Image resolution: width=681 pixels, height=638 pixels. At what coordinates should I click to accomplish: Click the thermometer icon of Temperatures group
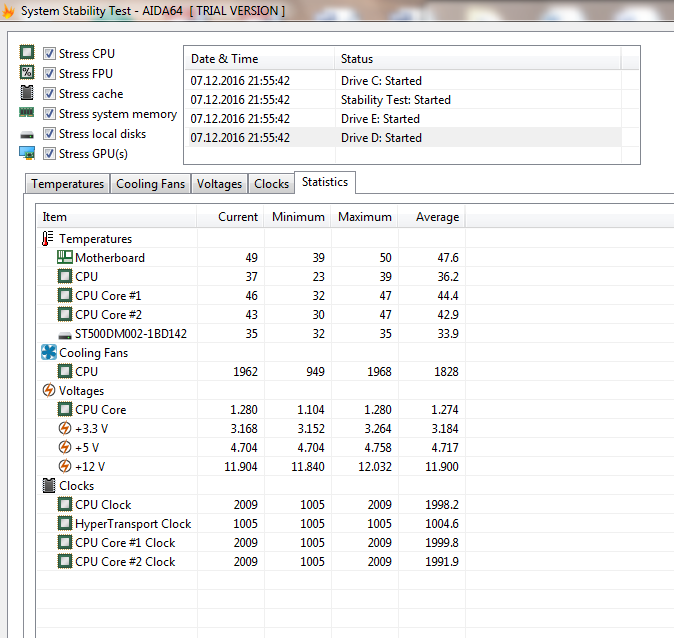(48, 238)
